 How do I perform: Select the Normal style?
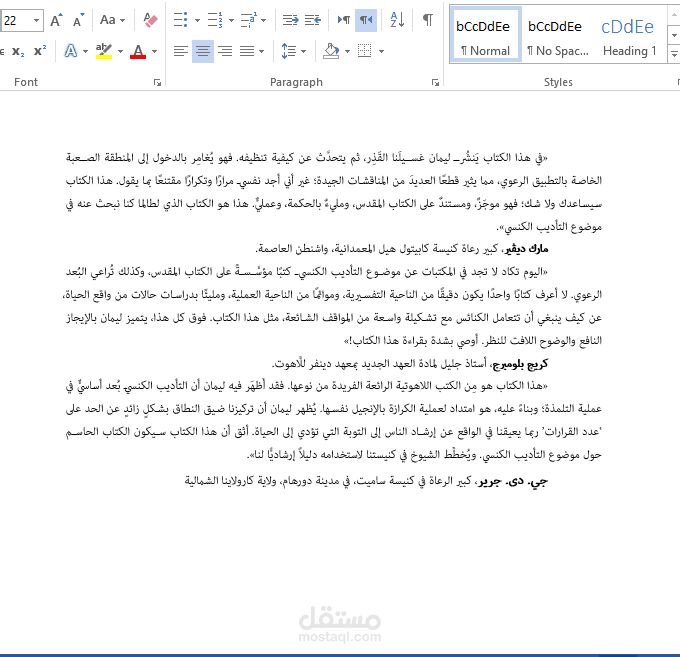485,35
